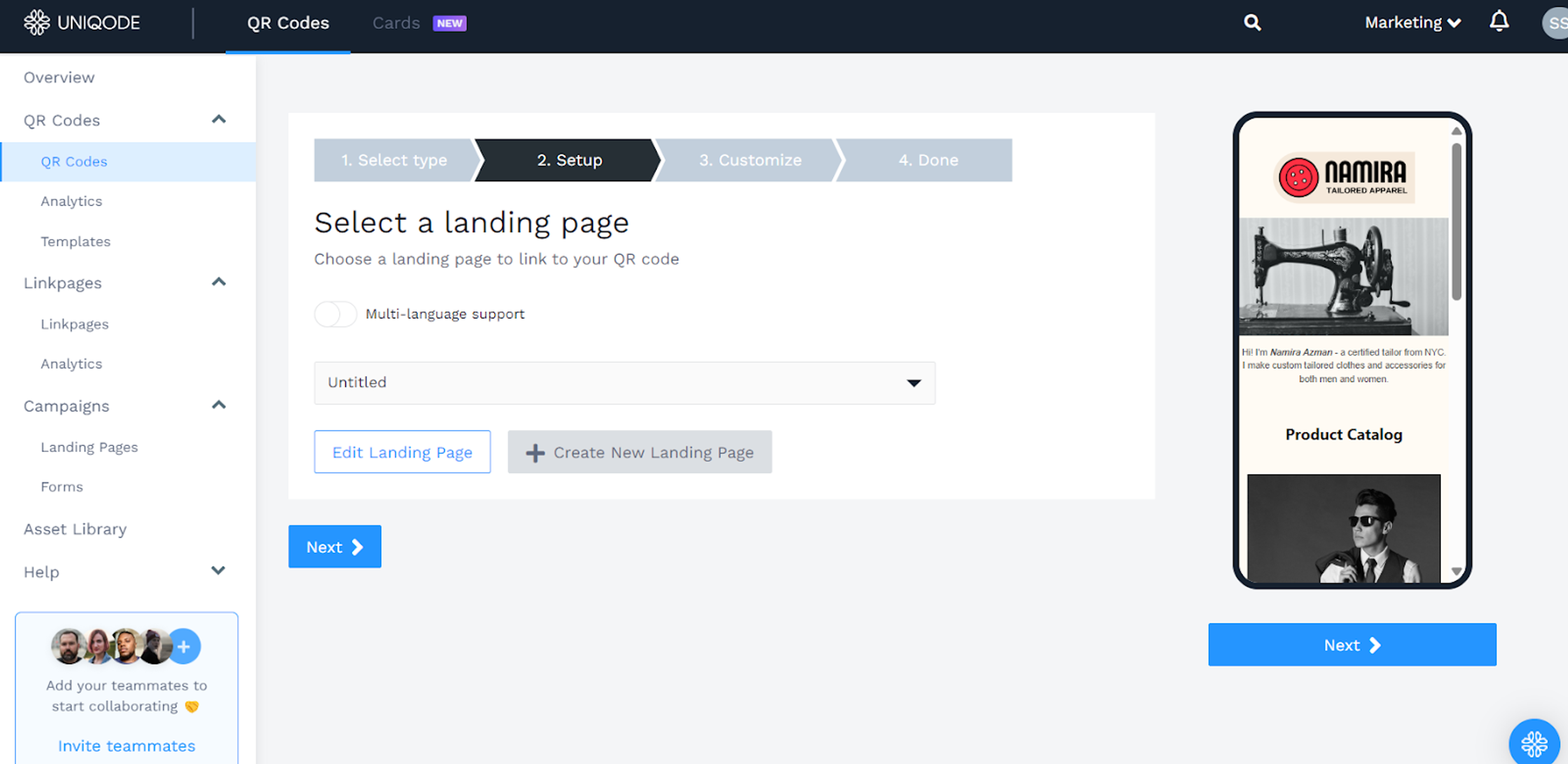Switch to the Cards top tab
Viewport: 1568px width, 764px height.
click(x=396, y=23)
